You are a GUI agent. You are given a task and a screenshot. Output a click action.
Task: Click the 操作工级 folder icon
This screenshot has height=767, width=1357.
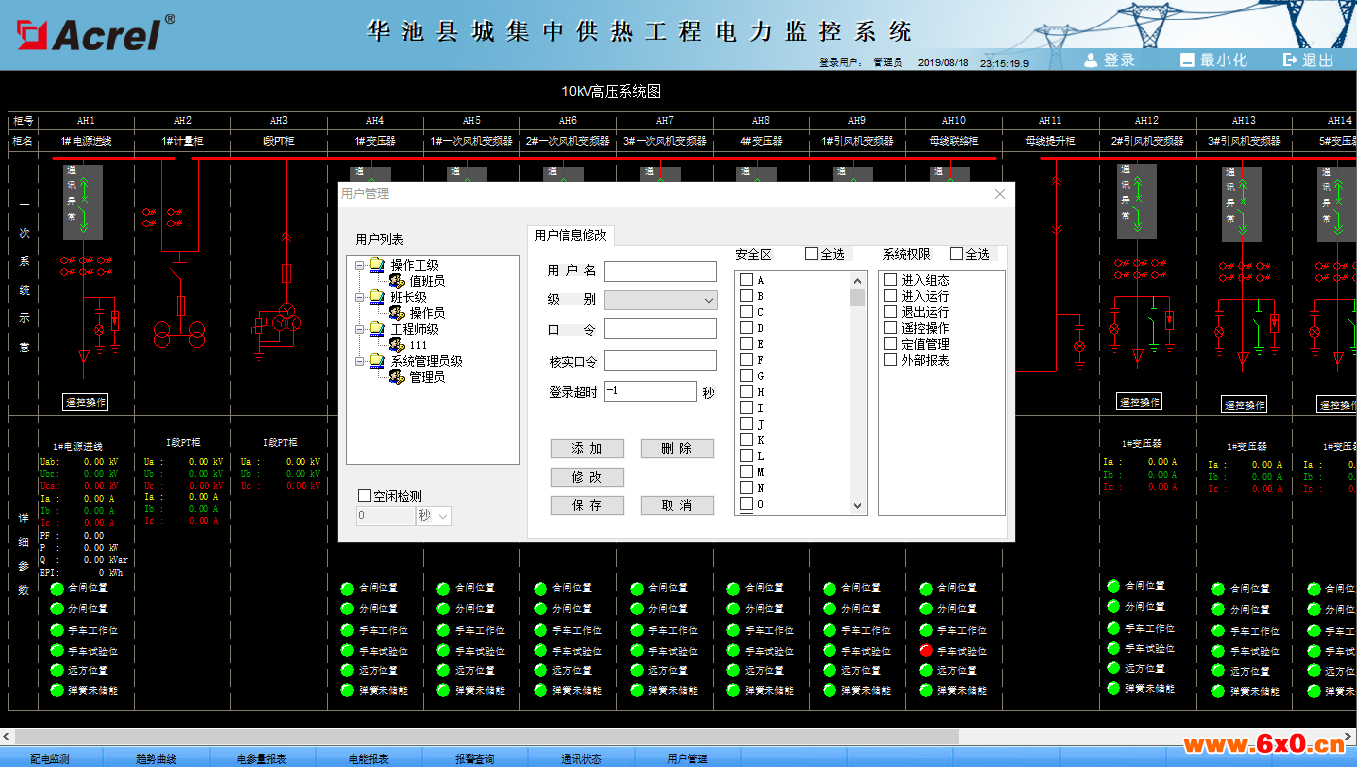pyautogui.click(x=377, y=265)
